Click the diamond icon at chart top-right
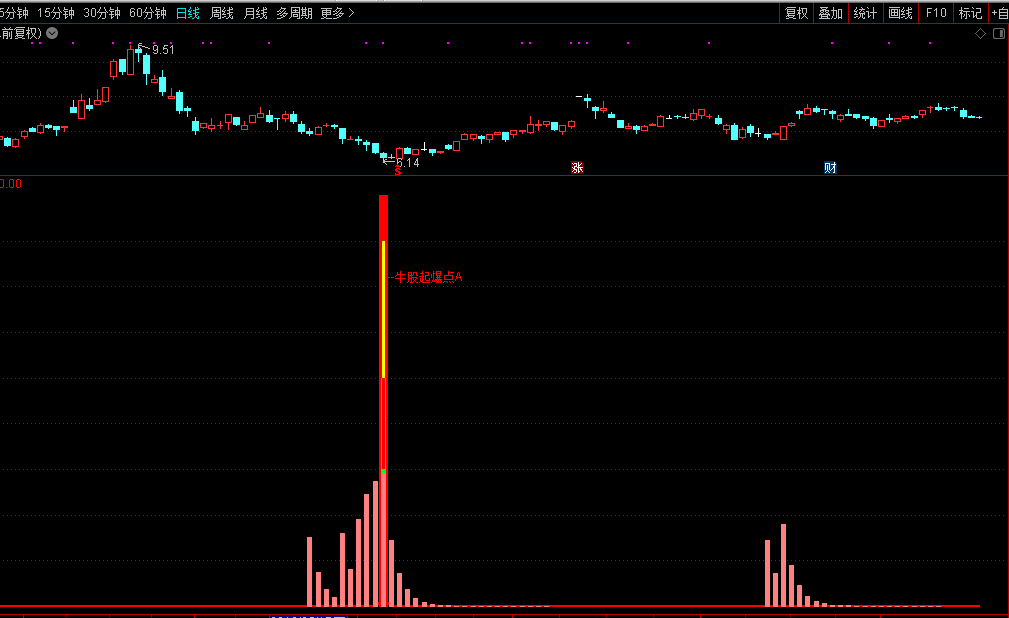The height and width of the screenshot is (618, 1009). pos(980,33)
